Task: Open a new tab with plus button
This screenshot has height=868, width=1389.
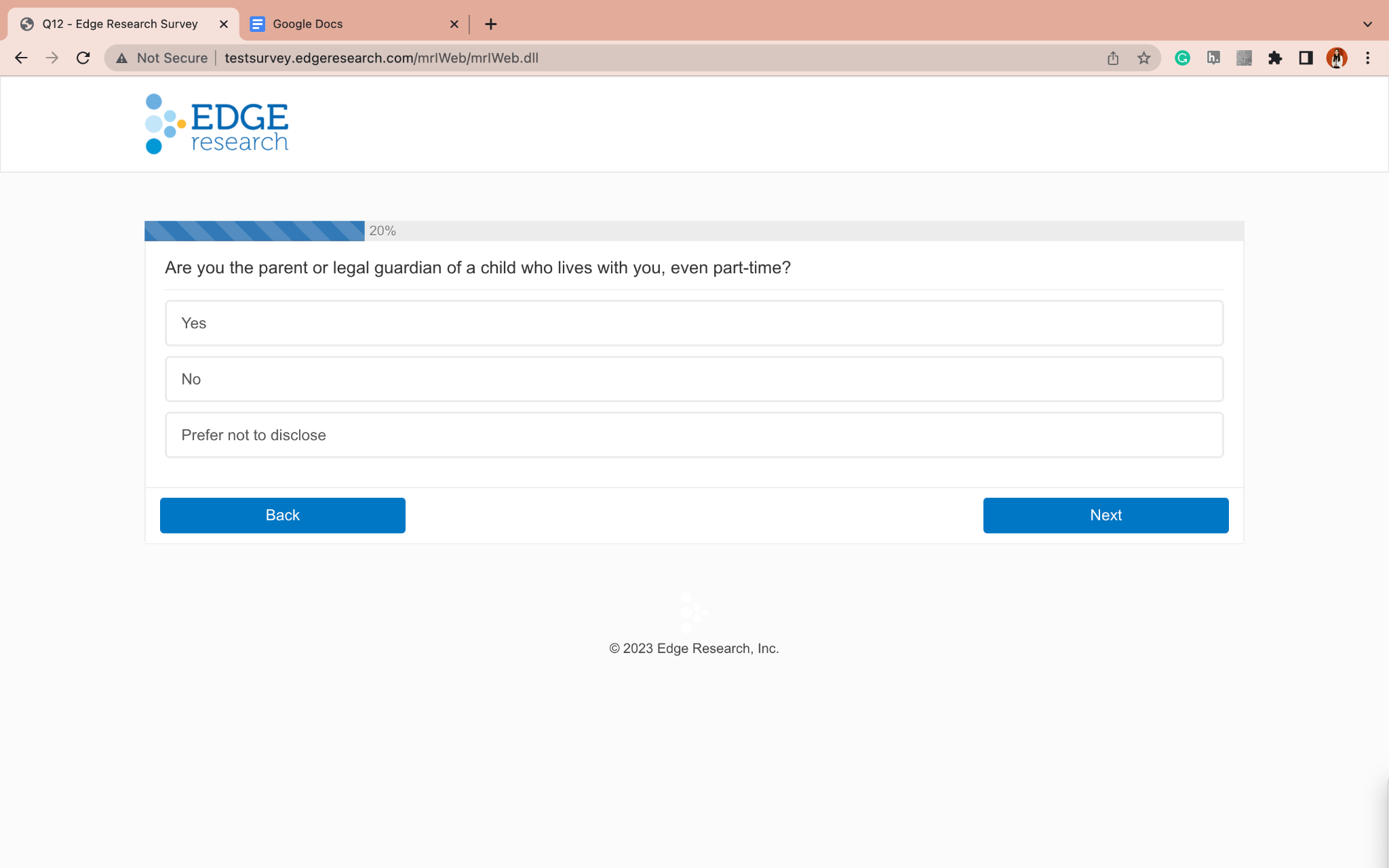Action: [491, 24]
